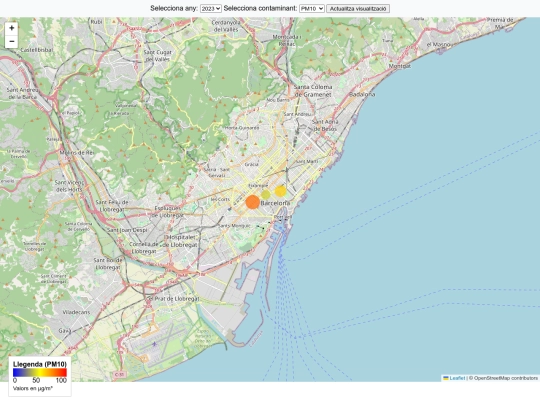Click the large orange pollution circle marker
Viewport: 540px width, 405px height.
[x=252, y=202]
